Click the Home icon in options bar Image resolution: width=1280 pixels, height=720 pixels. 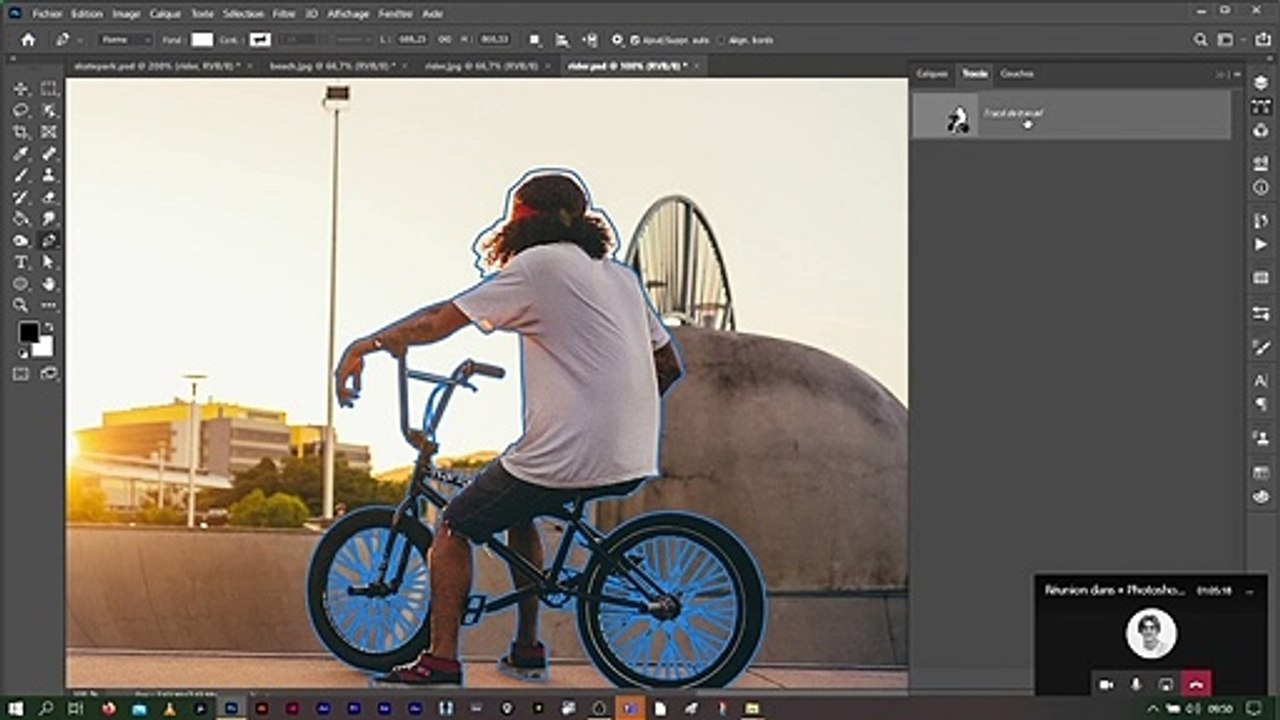tap(28, 40)
